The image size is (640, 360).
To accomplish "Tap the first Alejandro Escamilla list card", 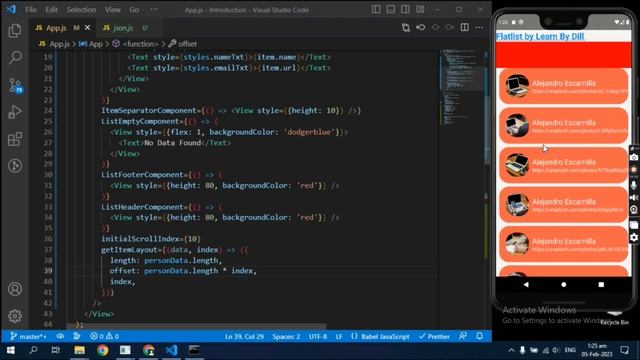I will (x=563, y=86).
